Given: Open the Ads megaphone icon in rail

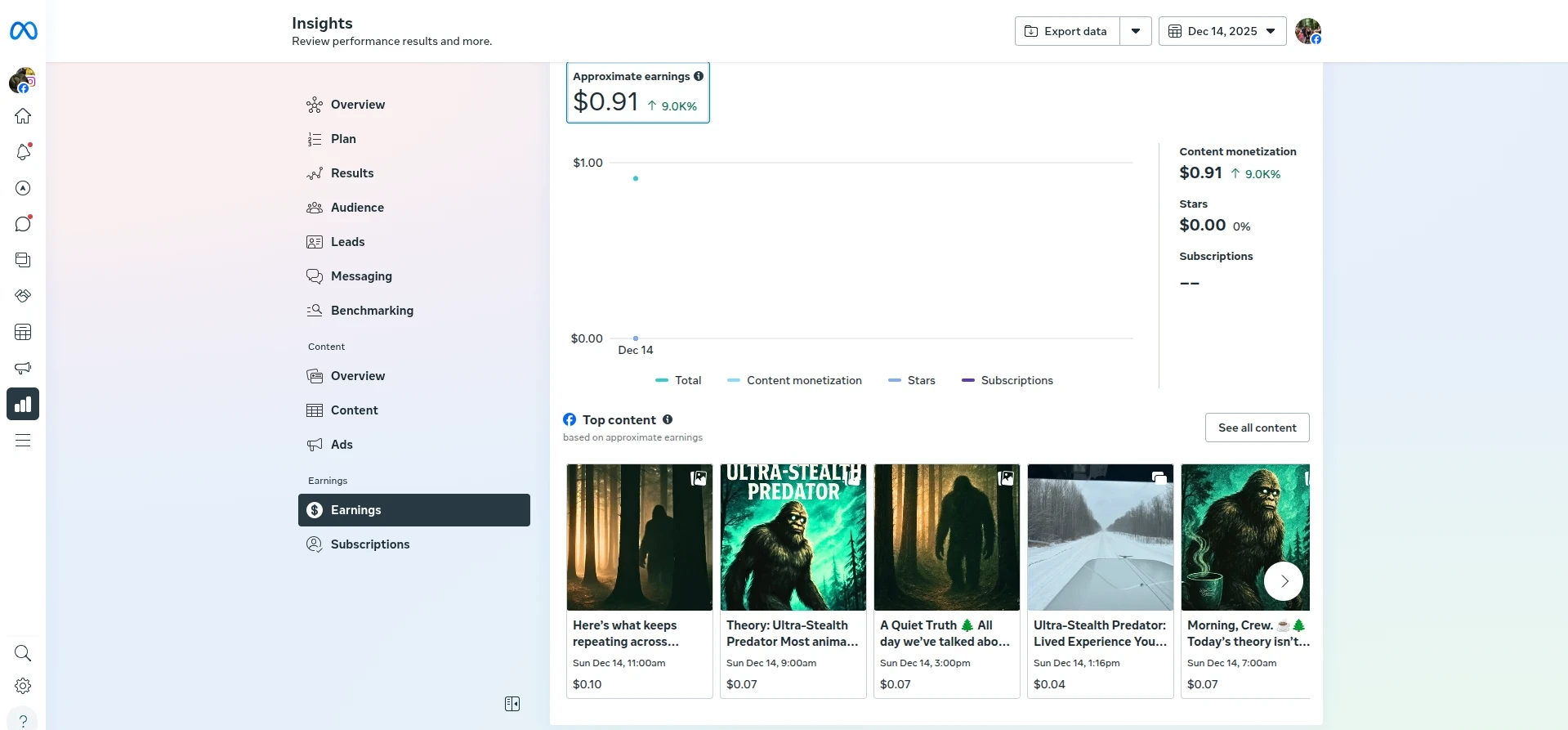Looking at the screenshot, I should [x=23, y=368].
